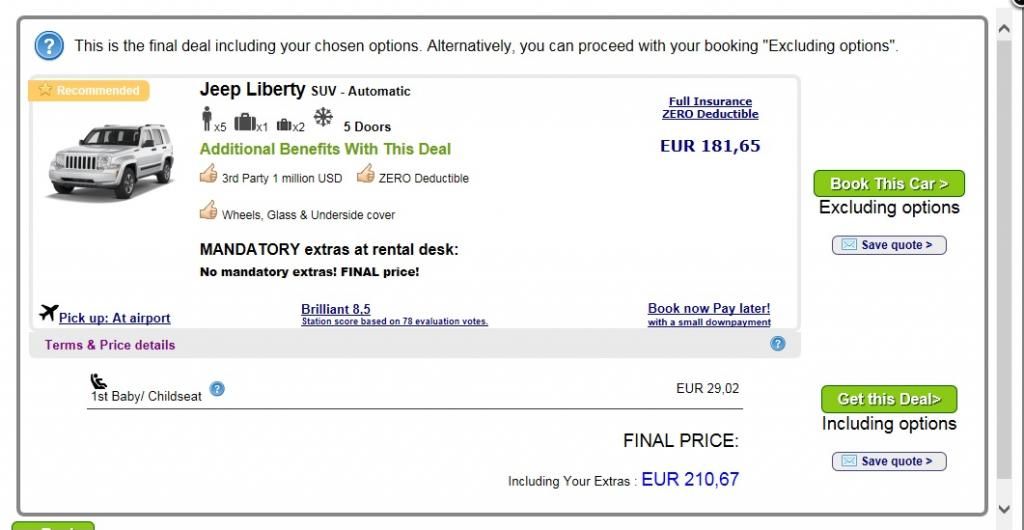Click the Recommended star badge
This screenshot has height=530, width=1024.
pos(89,91)
